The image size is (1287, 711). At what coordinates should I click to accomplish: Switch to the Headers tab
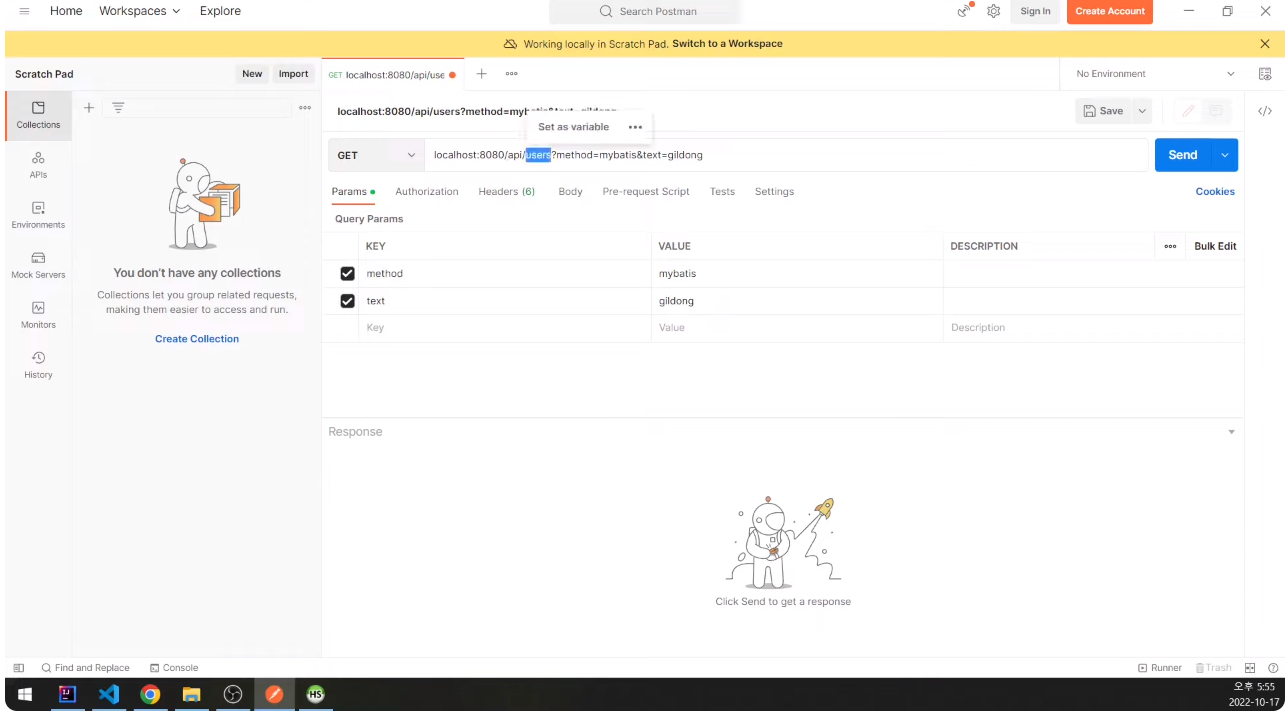(x=506, y=192)
